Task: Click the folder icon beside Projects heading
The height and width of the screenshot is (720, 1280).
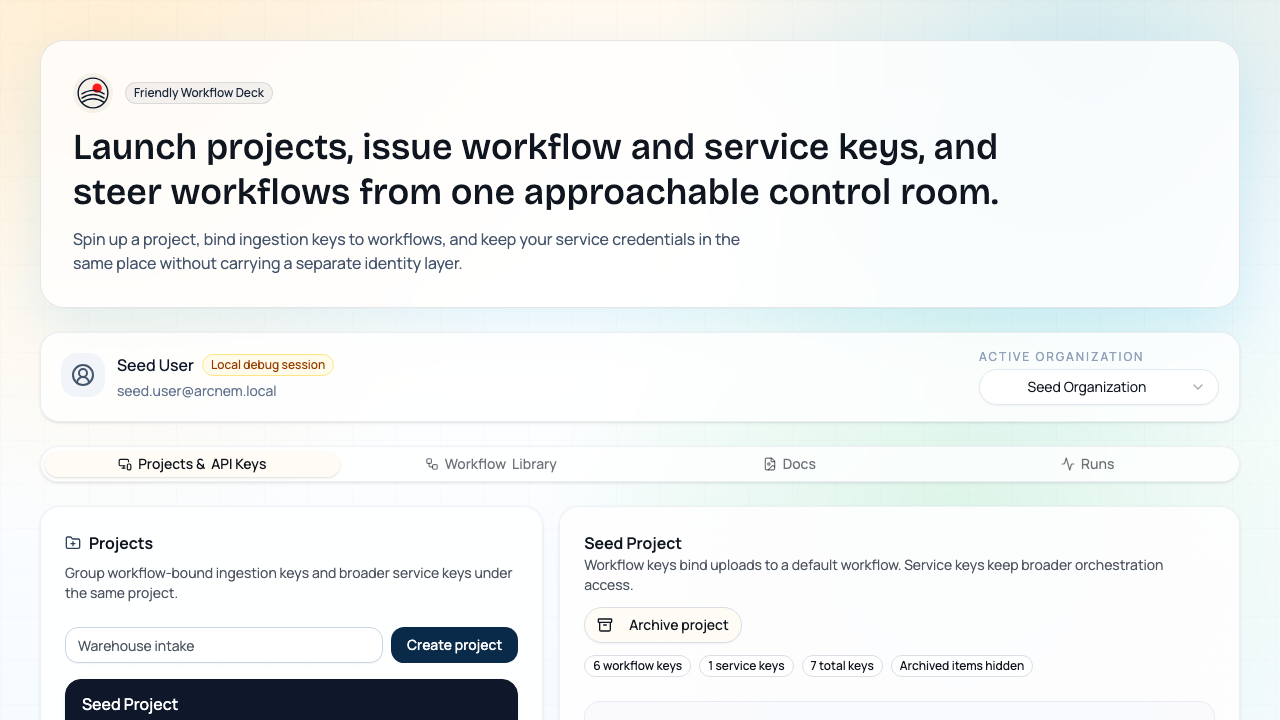Action: pos(72,542)
